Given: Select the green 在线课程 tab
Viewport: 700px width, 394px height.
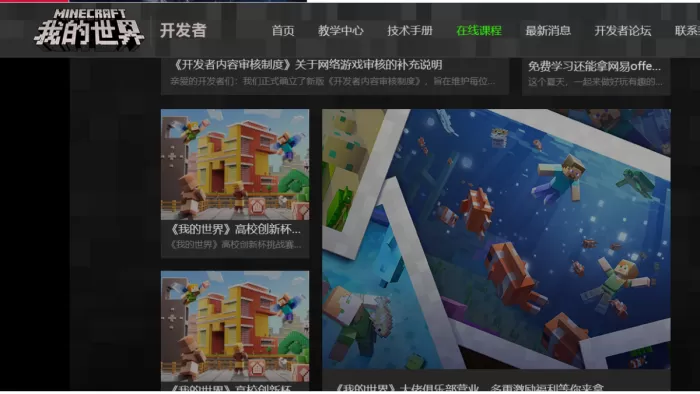Looking at the screenshot, I should click(x=479, y=31).
